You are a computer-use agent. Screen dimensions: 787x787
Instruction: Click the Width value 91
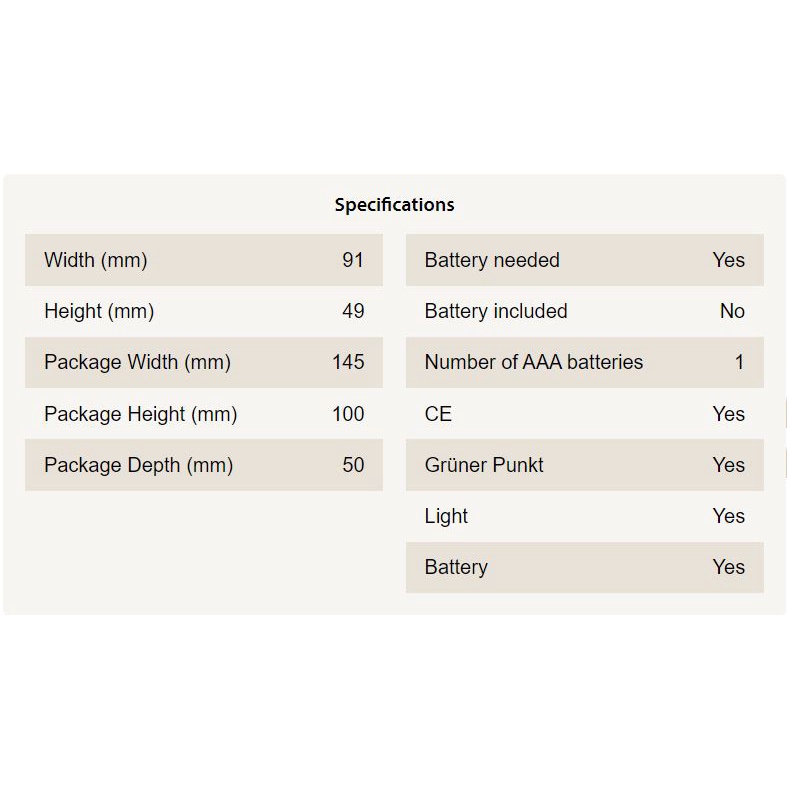(353, 260)
